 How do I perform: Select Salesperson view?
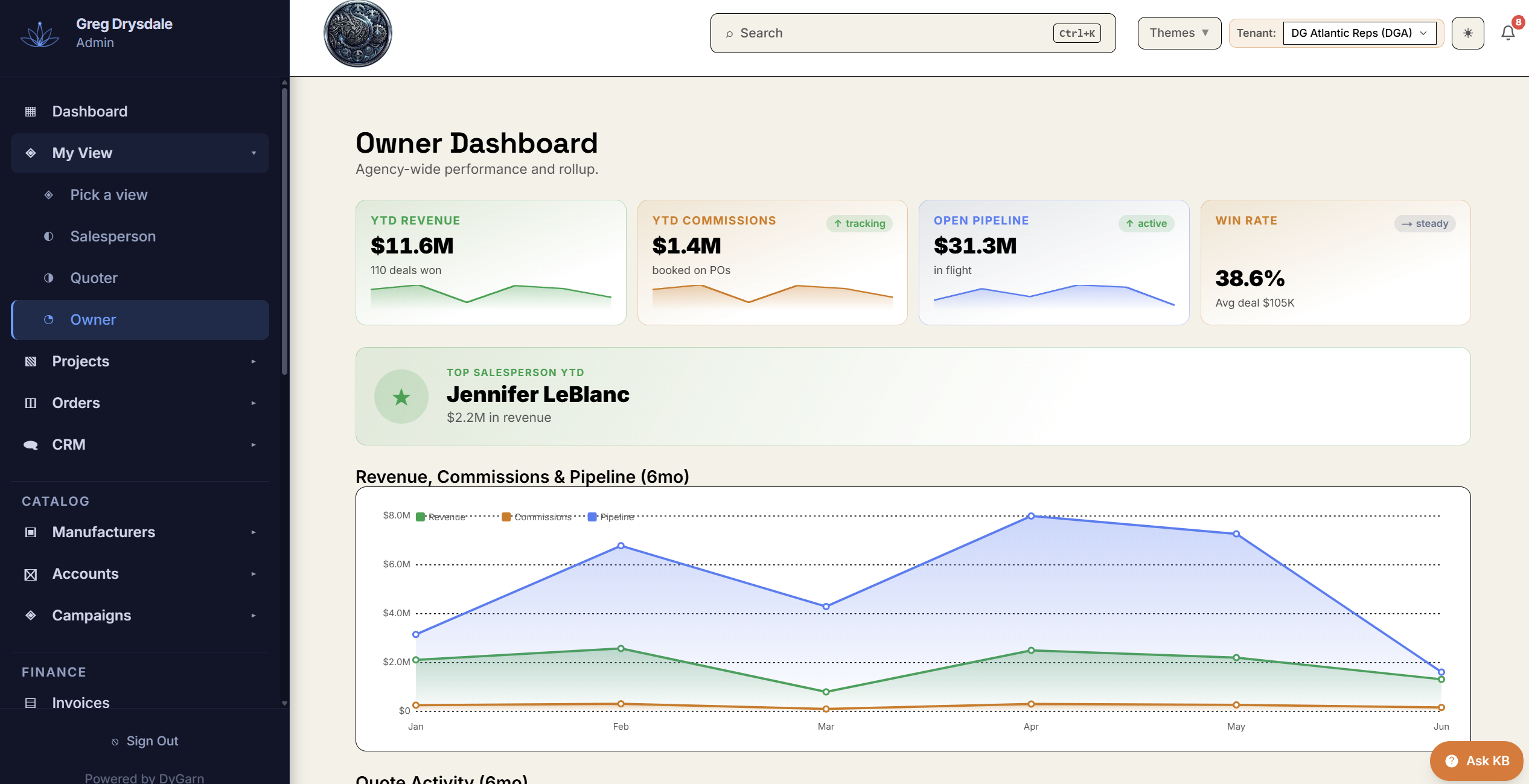pos(140,237)
